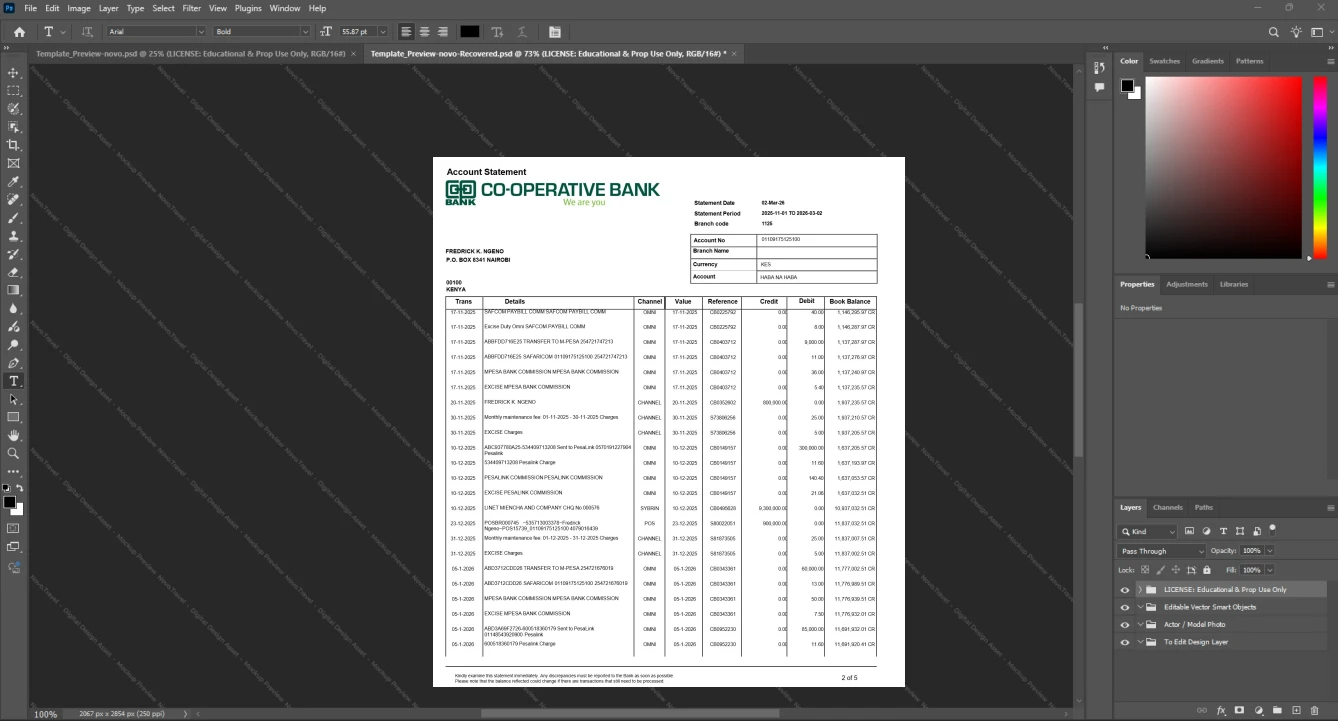Open the font size 55.87 pt dropdown
Image resolution: width=1338 pixels, height=721 pixels.
click(382, 32)
